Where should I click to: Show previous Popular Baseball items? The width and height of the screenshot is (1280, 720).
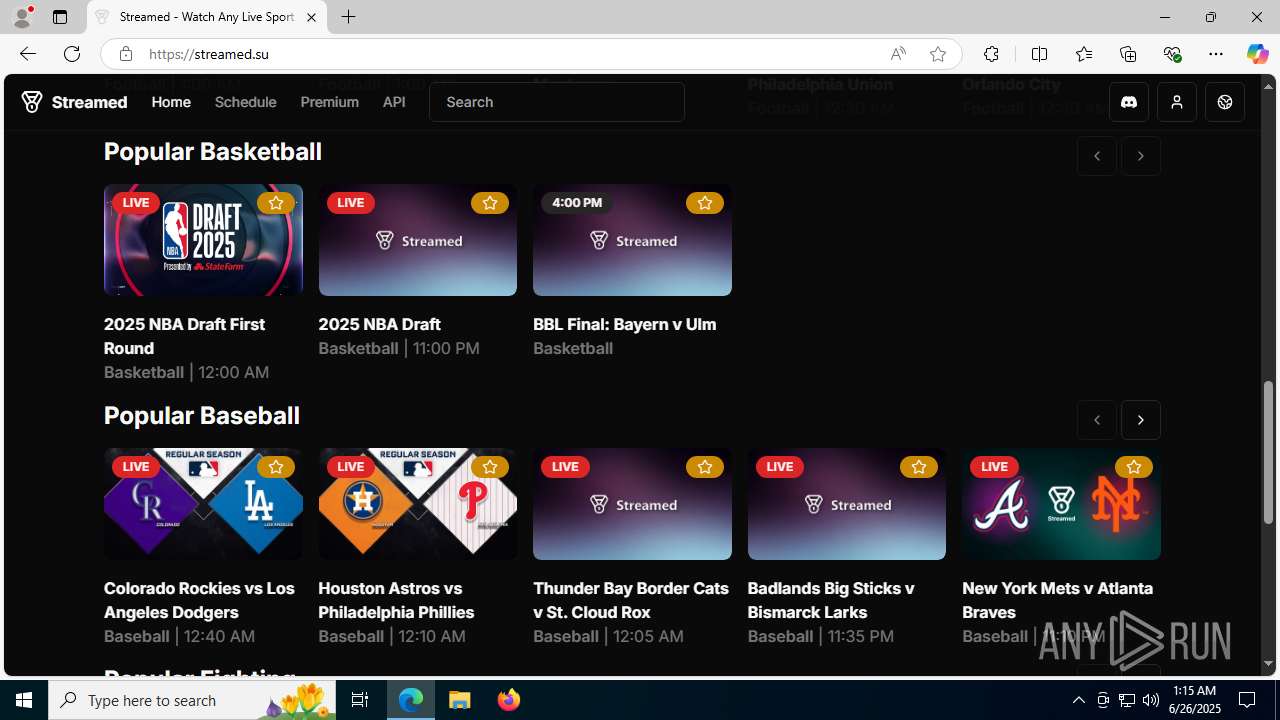pos(1097,420)
